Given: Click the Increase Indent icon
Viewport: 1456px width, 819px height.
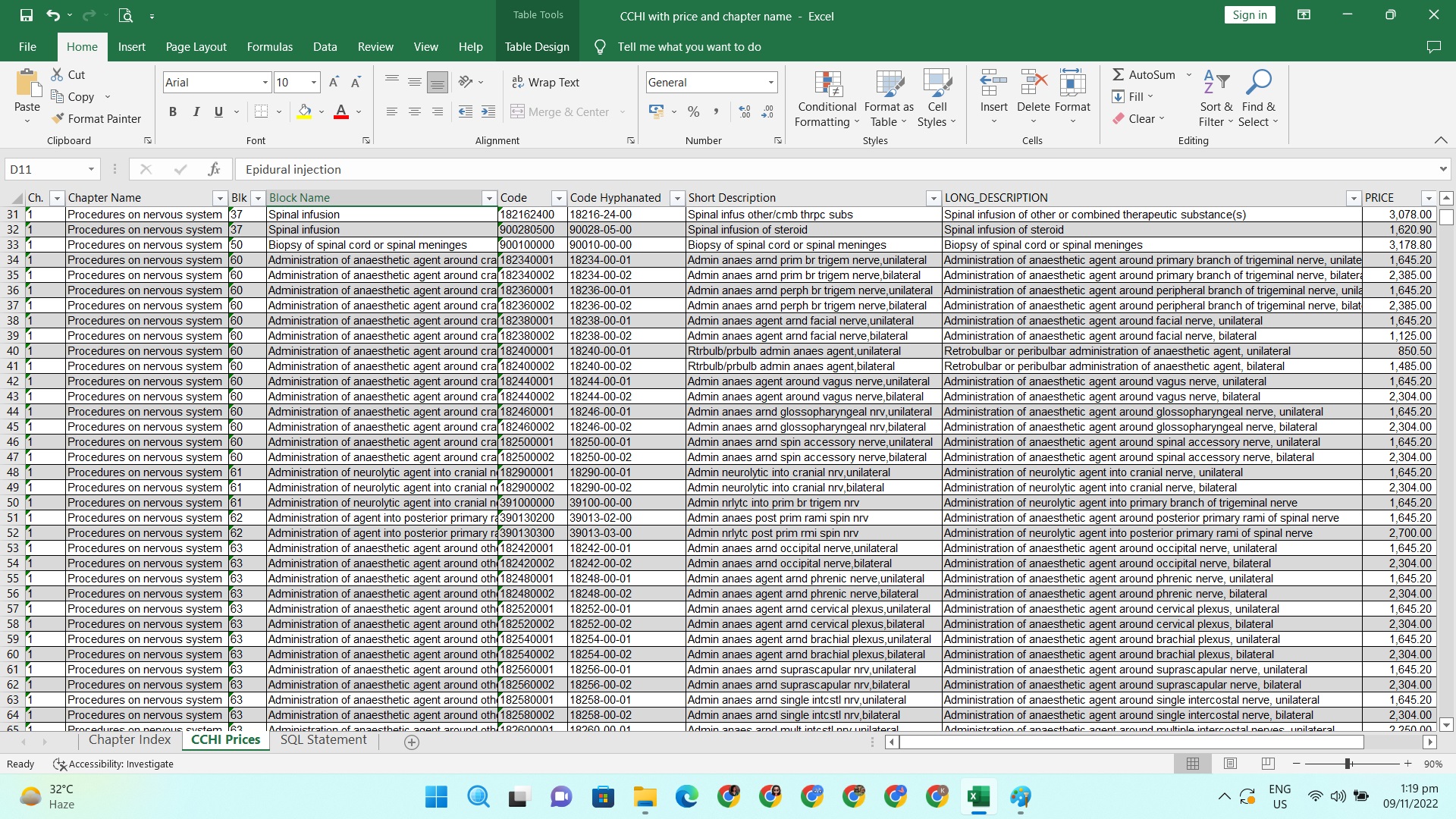Looking at the screenshot, I should click(488, 111).
